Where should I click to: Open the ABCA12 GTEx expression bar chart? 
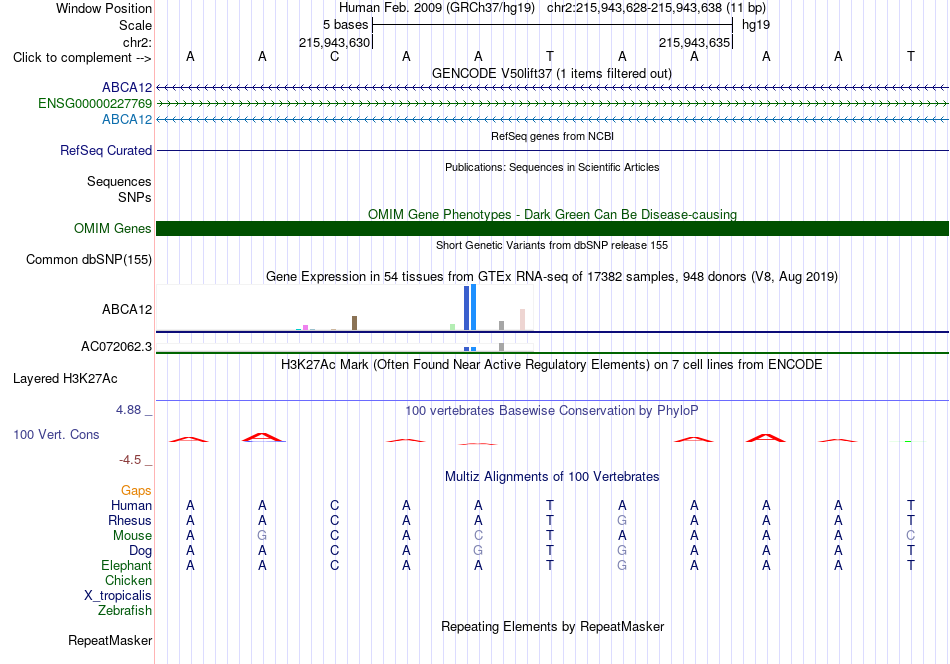tap(345, 308)
